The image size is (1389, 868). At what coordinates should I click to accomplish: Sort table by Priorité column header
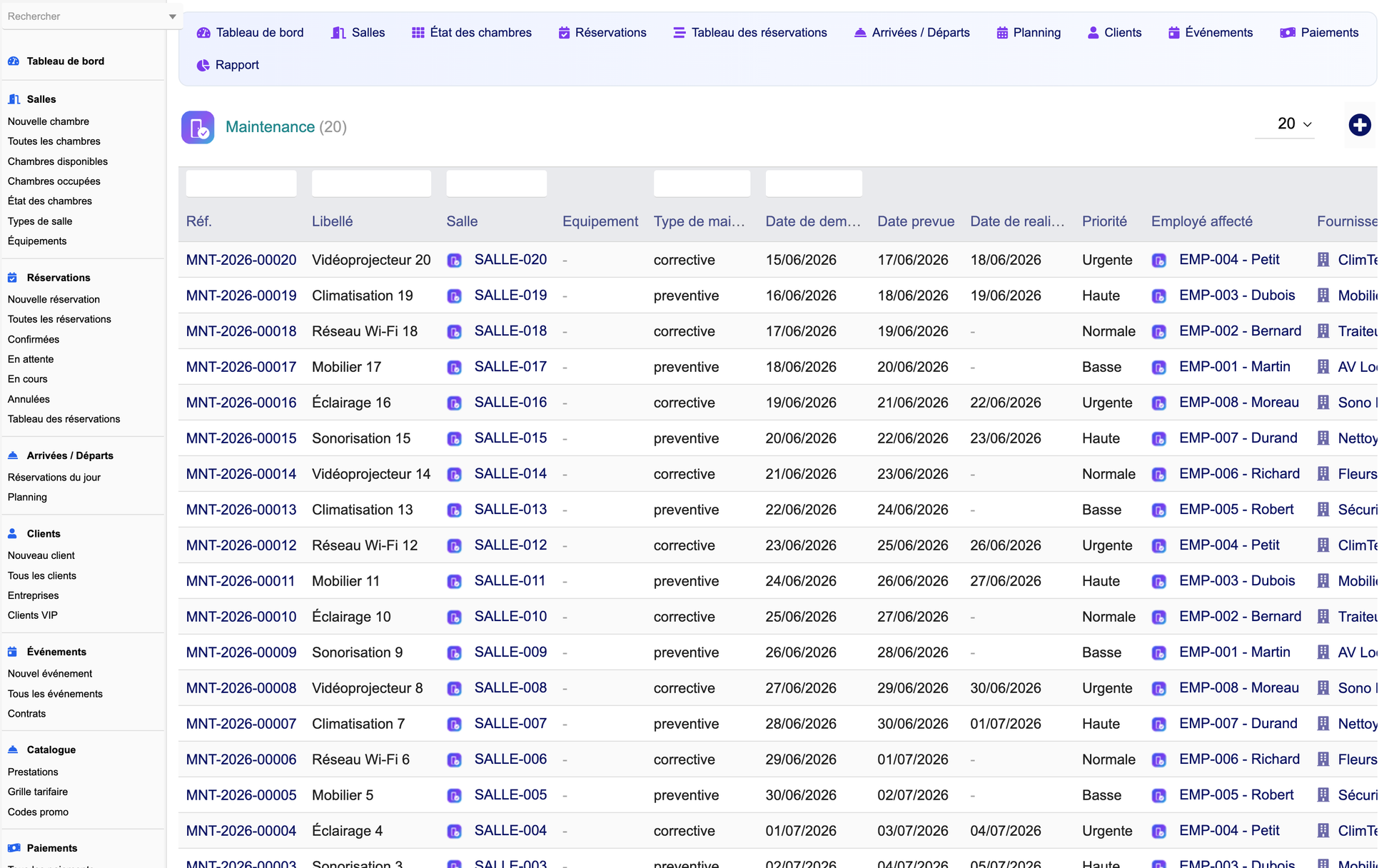[1104, 221]
